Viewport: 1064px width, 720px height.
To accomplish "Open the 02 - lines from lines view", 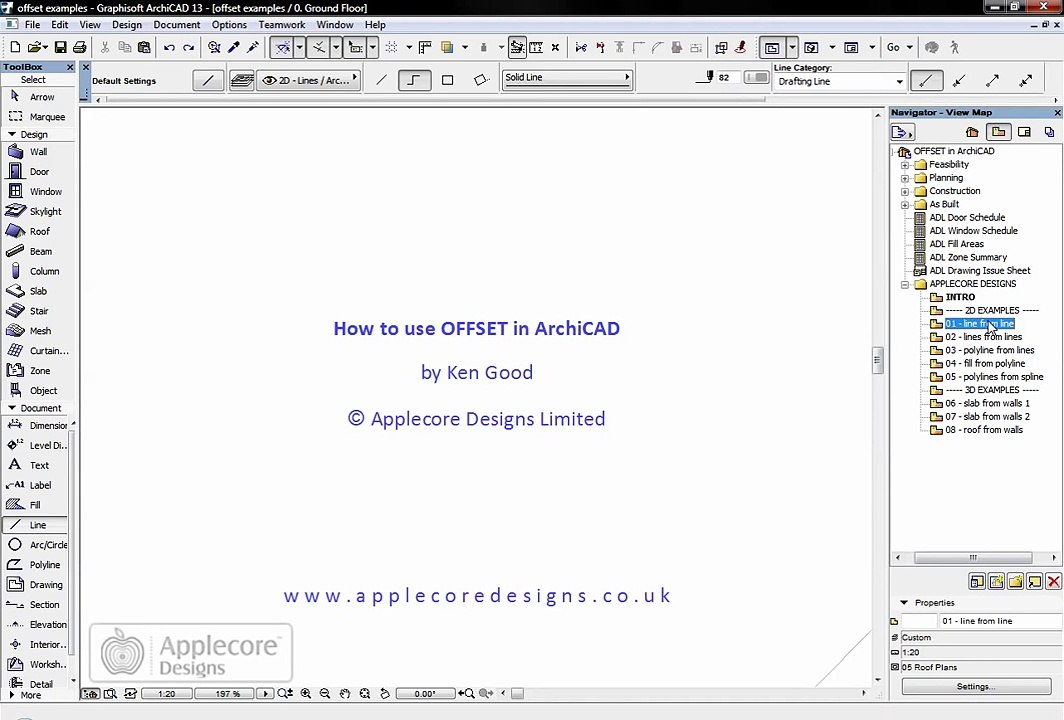I will click(983, 337).
